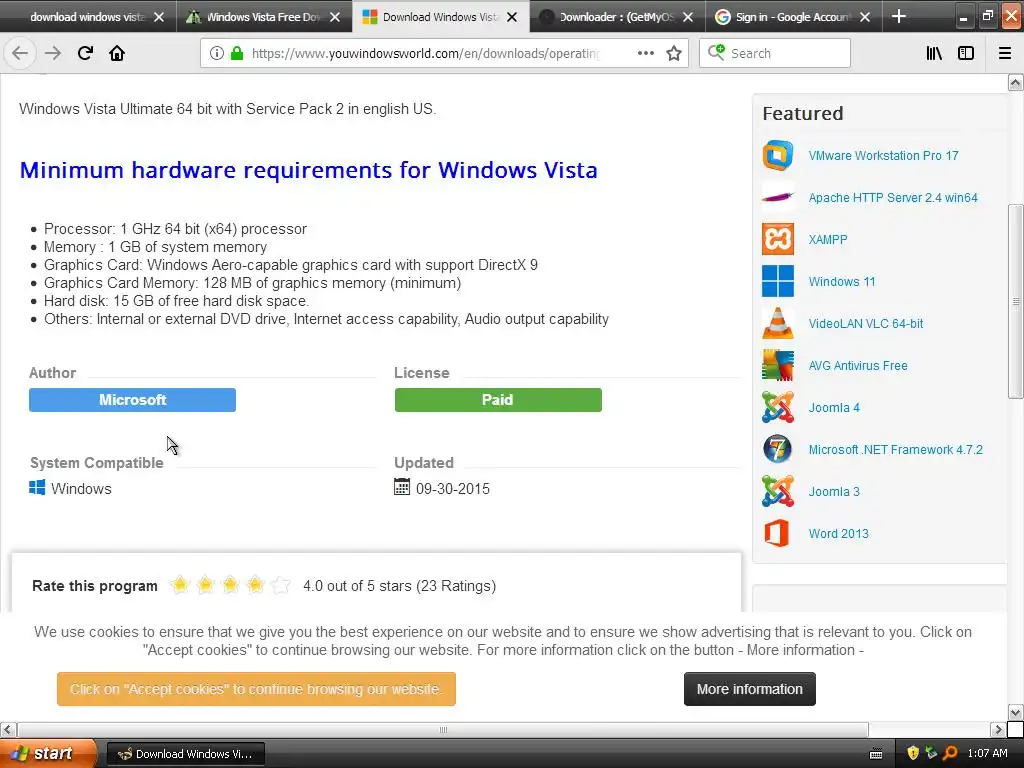This screenshot has width=1024, height=768.
Task: Go forward with the forward arrow button
Action: pyautogui.click(x=53, y=53)
